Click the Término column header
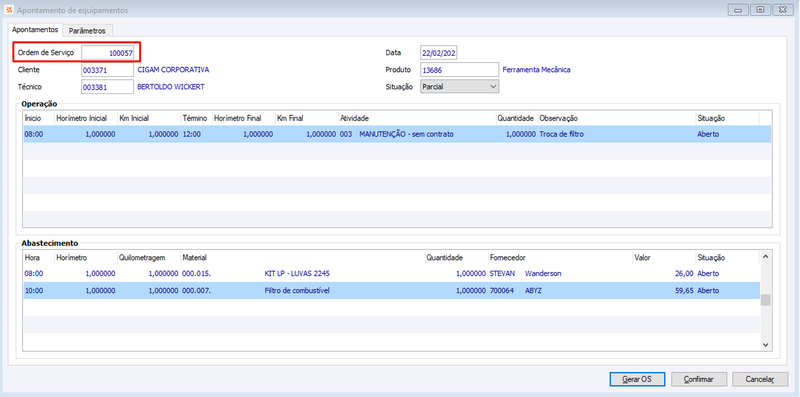Viewport: 800px width, 397px height. click(196, 118)
